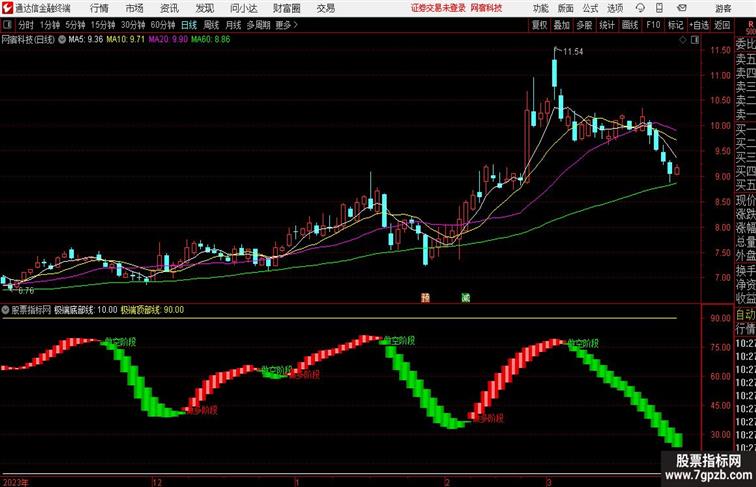This screenshot has height=487, width=756.
Task: Click the 标记 mark button
Action: pyautogui.click(x=675, y=25)
